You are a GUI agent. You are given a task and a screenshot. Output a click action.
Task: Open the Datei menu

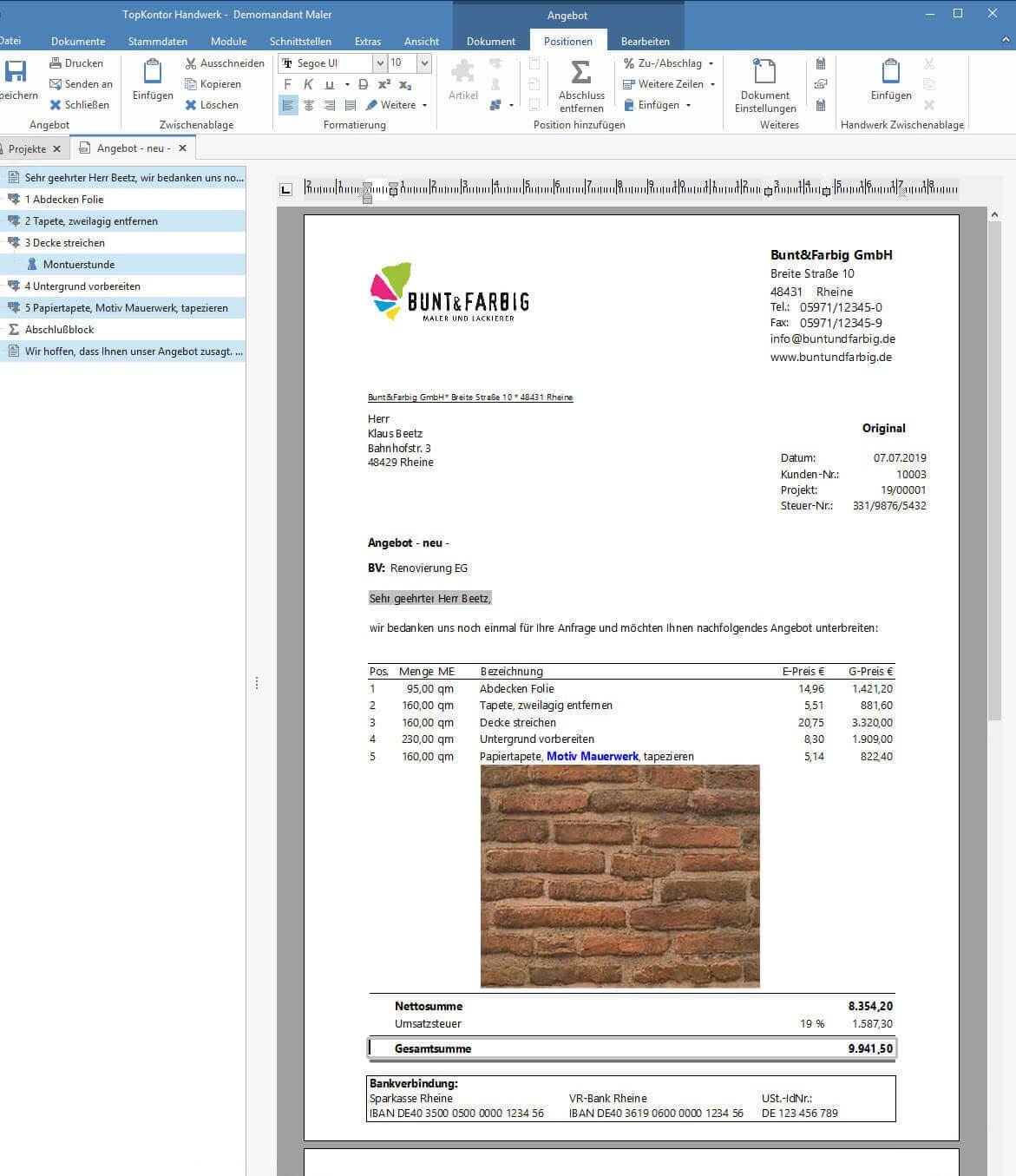[10, 41]
